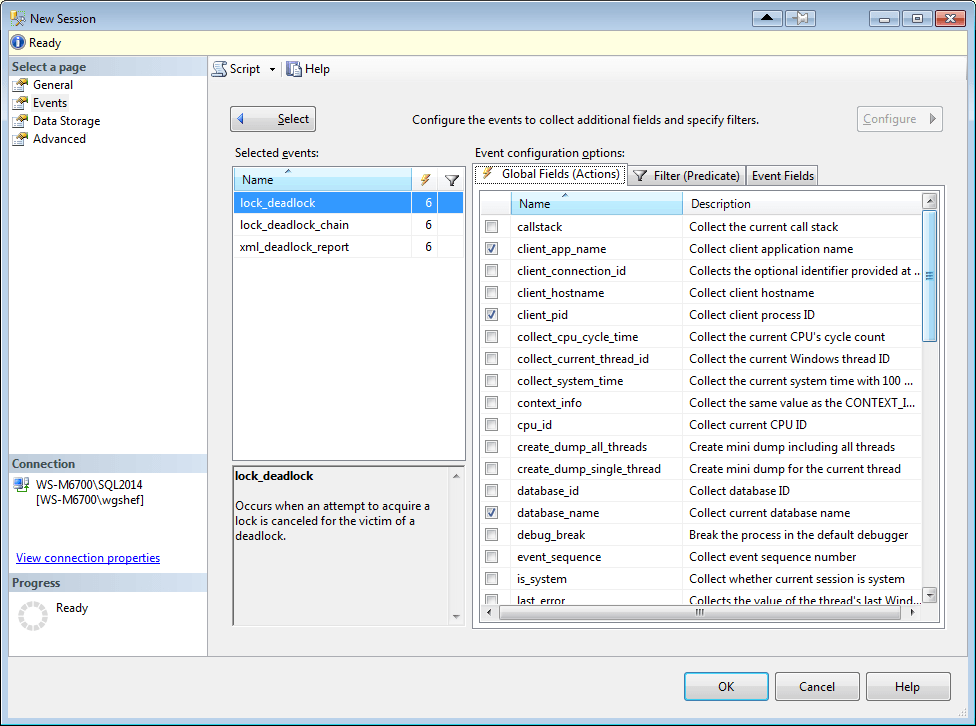Click the filter column header icon
This screenshot has width=976, height=726.
(x=452, y=179)
